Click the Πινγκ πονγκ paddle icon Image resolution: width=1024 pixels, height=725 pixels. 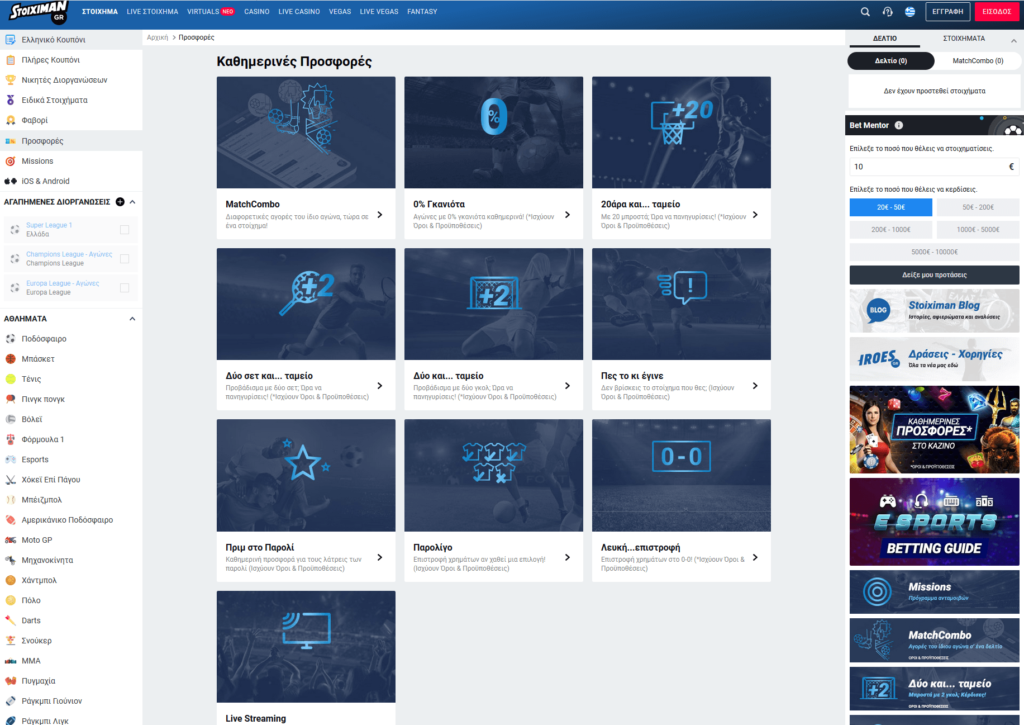click(10, 399)
